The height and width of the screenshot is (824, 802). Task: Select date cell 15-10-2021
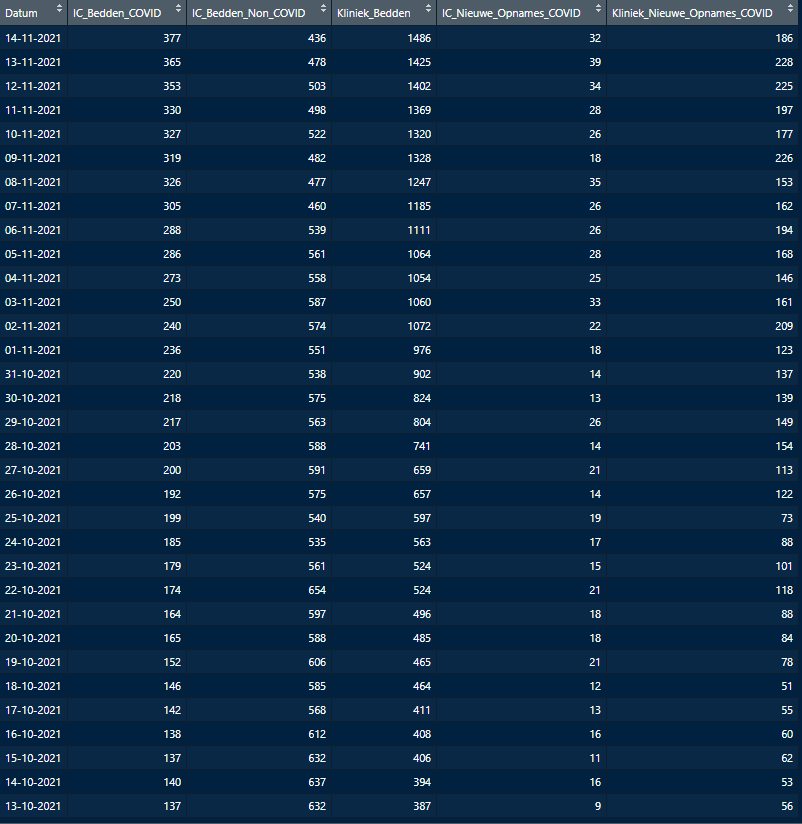pos(33,758)
